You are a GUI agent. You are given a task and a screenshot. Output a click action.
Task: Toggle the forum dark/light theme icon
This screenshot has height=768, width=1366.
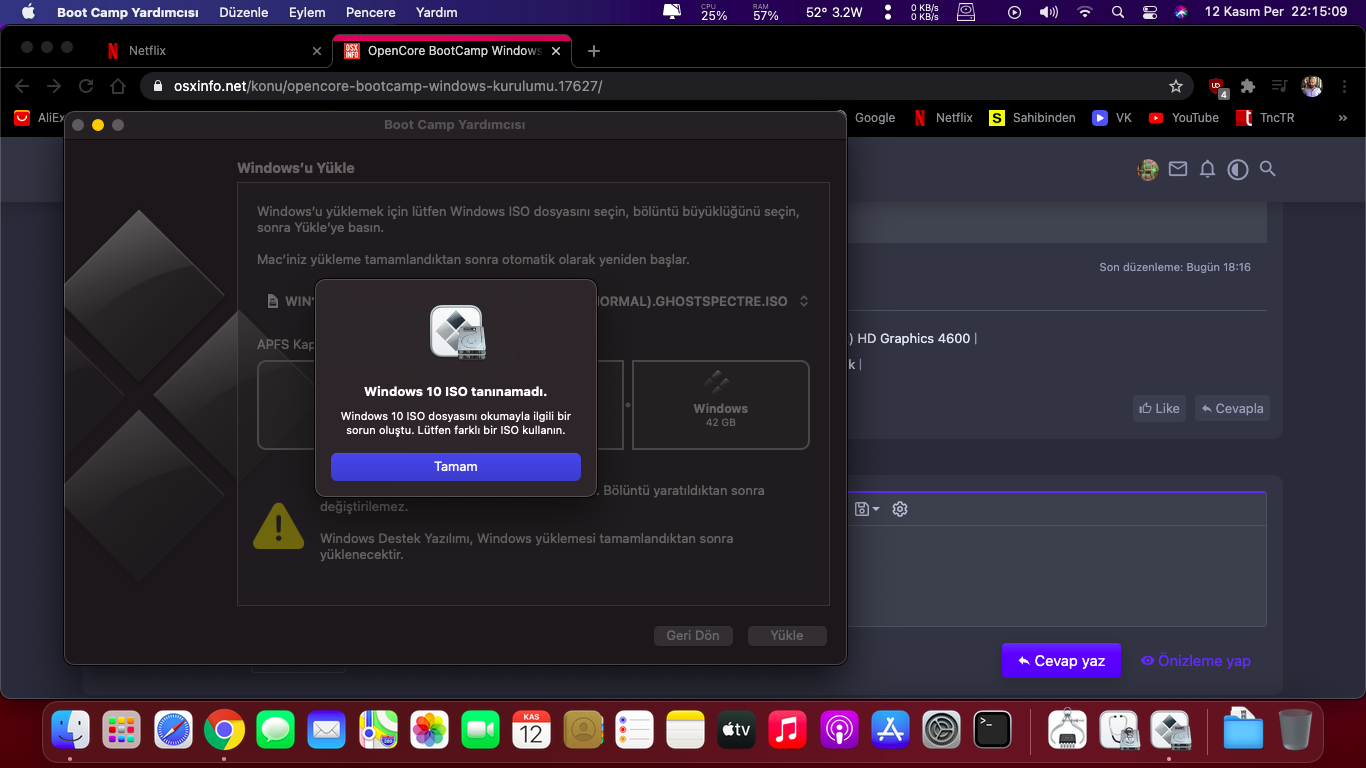[x=1238, y=170]
